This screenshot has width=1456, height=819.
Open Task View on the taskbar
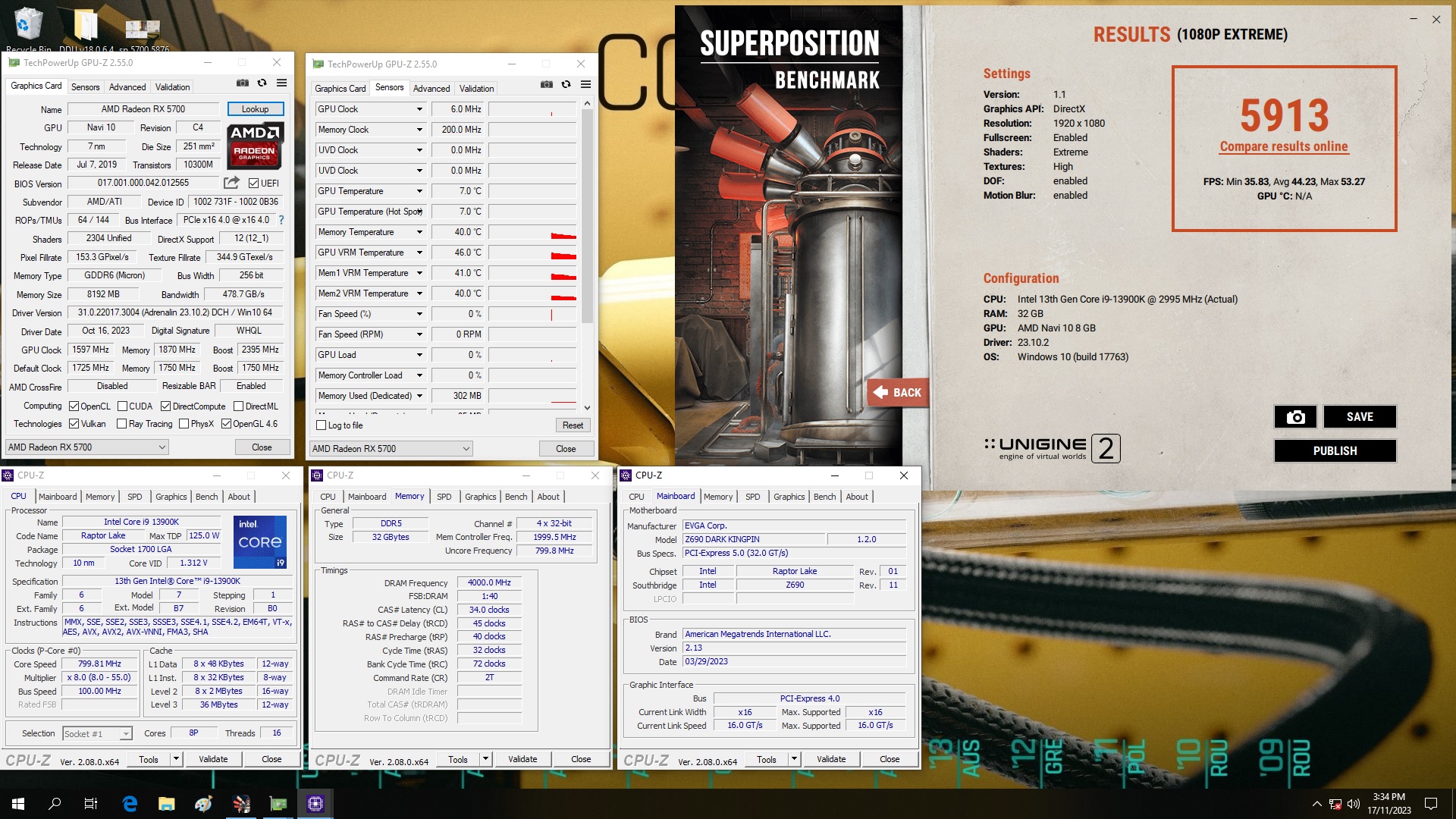(x=91, y=804)
